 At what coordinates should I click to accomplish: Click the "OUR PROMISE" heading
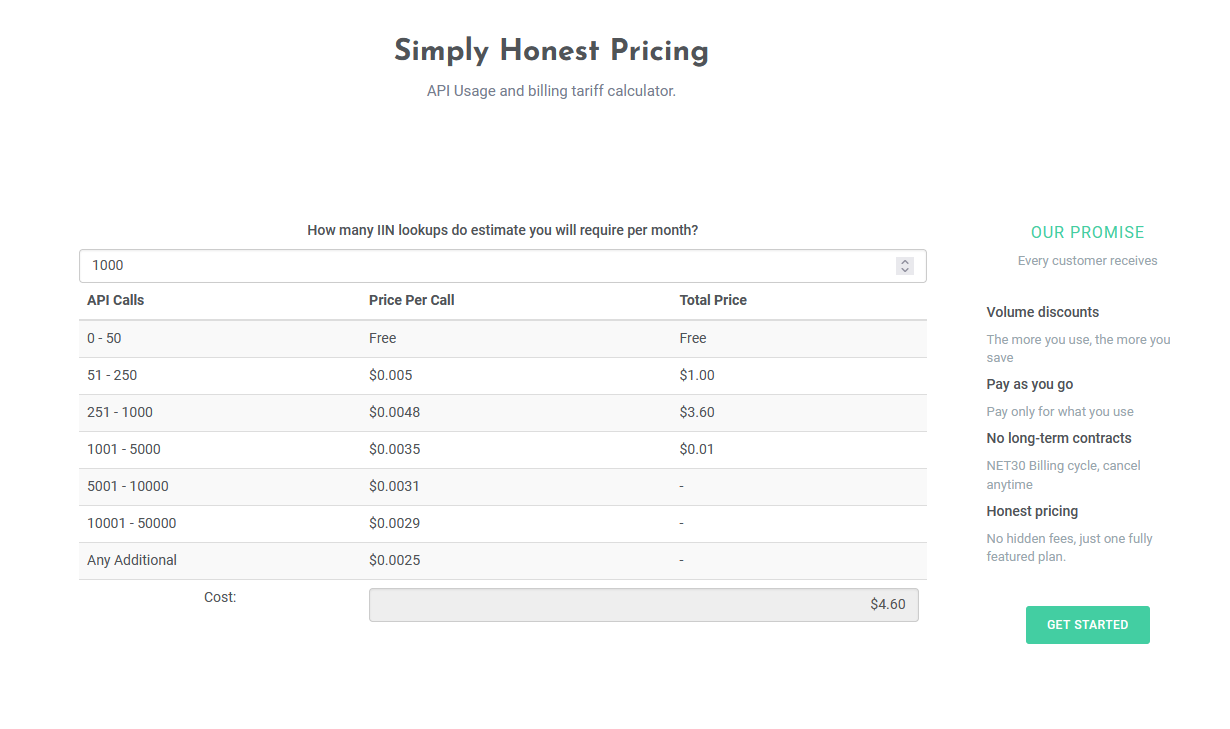tap(1087, 233)
